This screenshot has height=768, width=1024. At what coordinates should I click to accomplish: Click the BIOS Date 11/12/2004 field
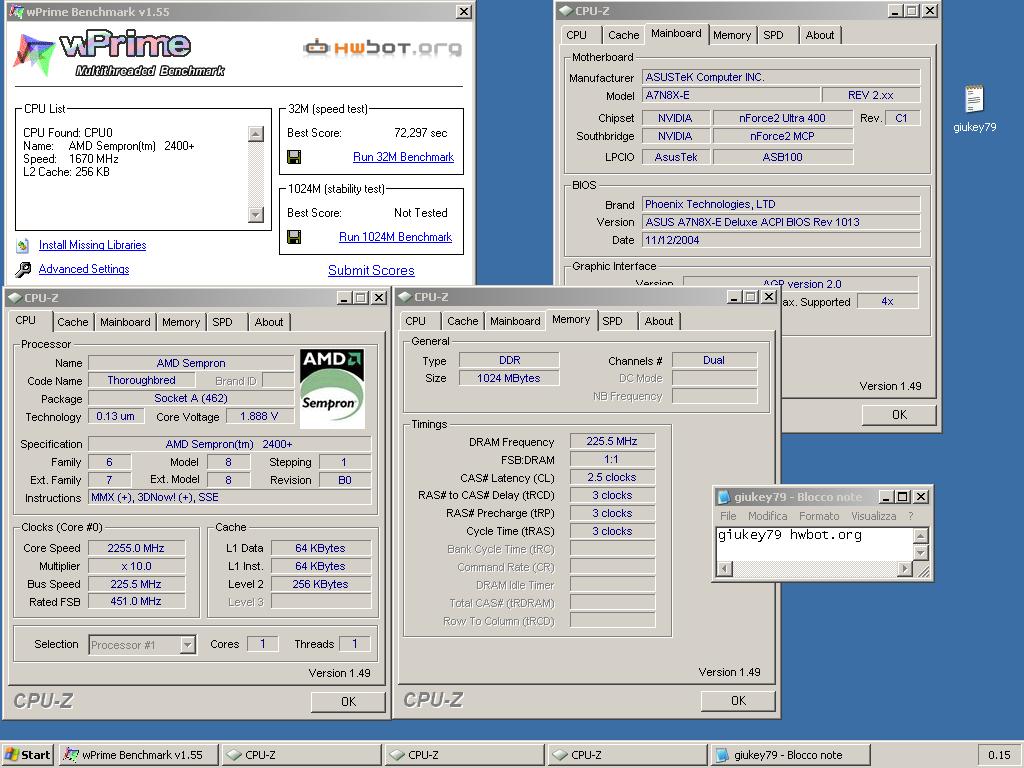pos(780,240)
